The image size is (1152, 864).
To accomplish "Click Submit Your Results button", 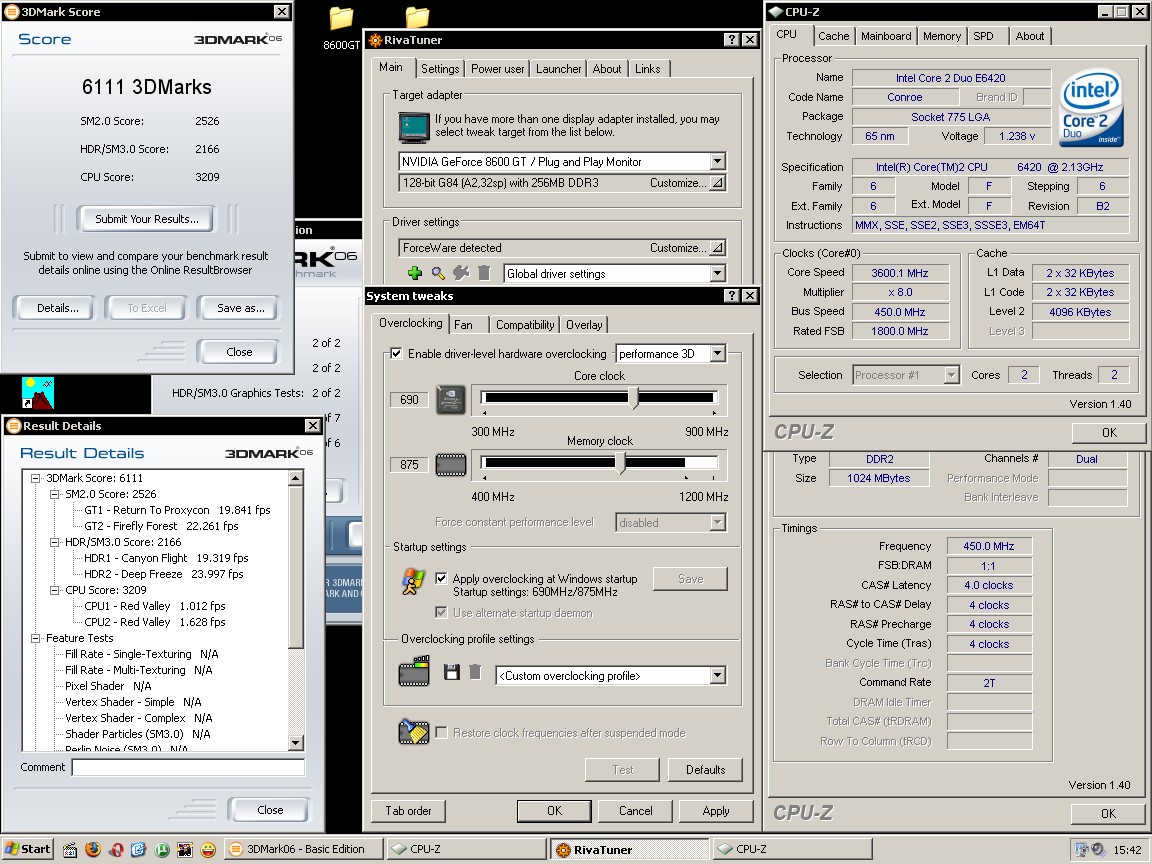I will tap(147, 219).
